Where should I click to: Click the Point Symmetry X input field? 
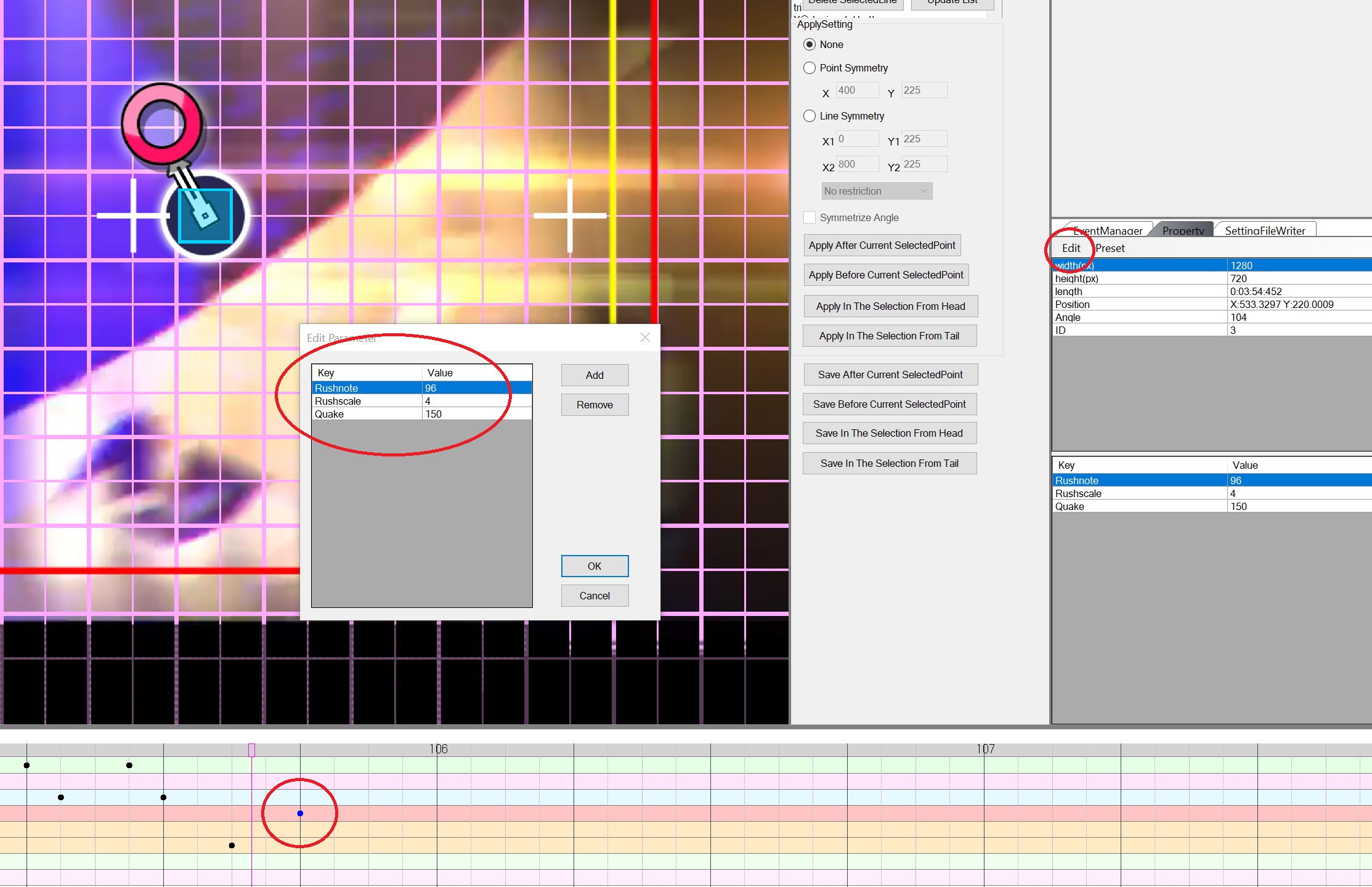857,90
